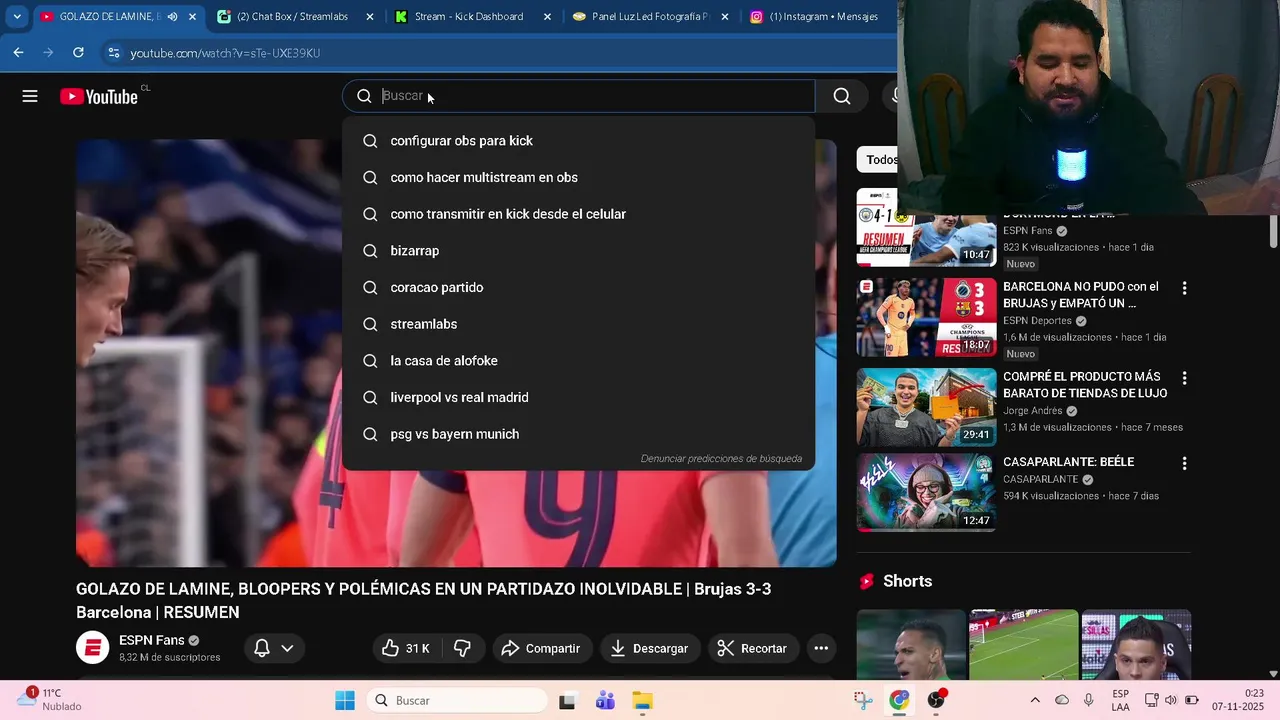Image resolution: width=1280 pixels, height=720 pixels.
Task: Open "CASAPARLANTE: BEÉLE" video title
Action: (1068, 462)
